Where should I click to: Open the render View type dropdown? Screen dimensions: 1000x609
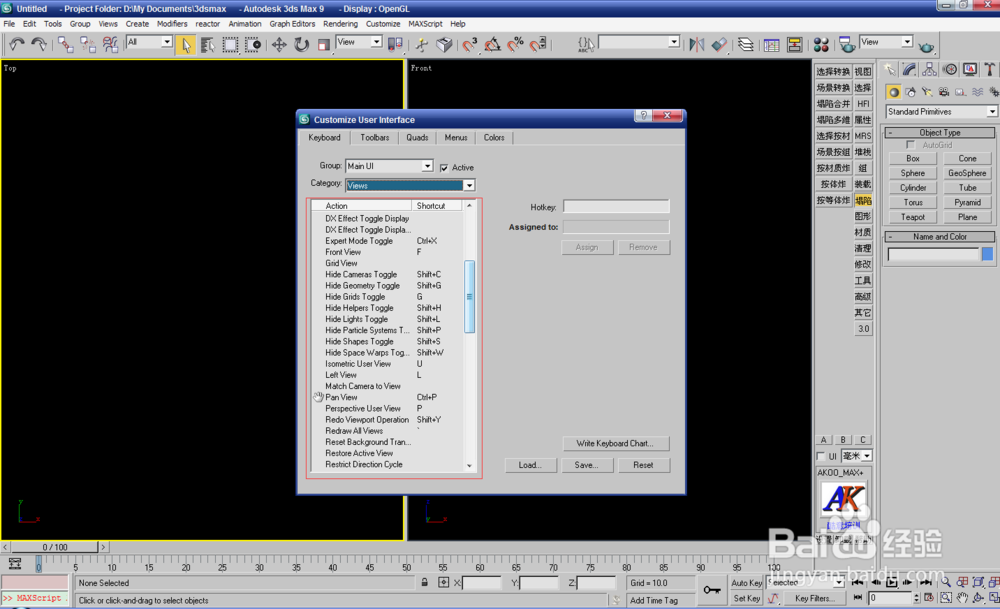pos(886,42)
